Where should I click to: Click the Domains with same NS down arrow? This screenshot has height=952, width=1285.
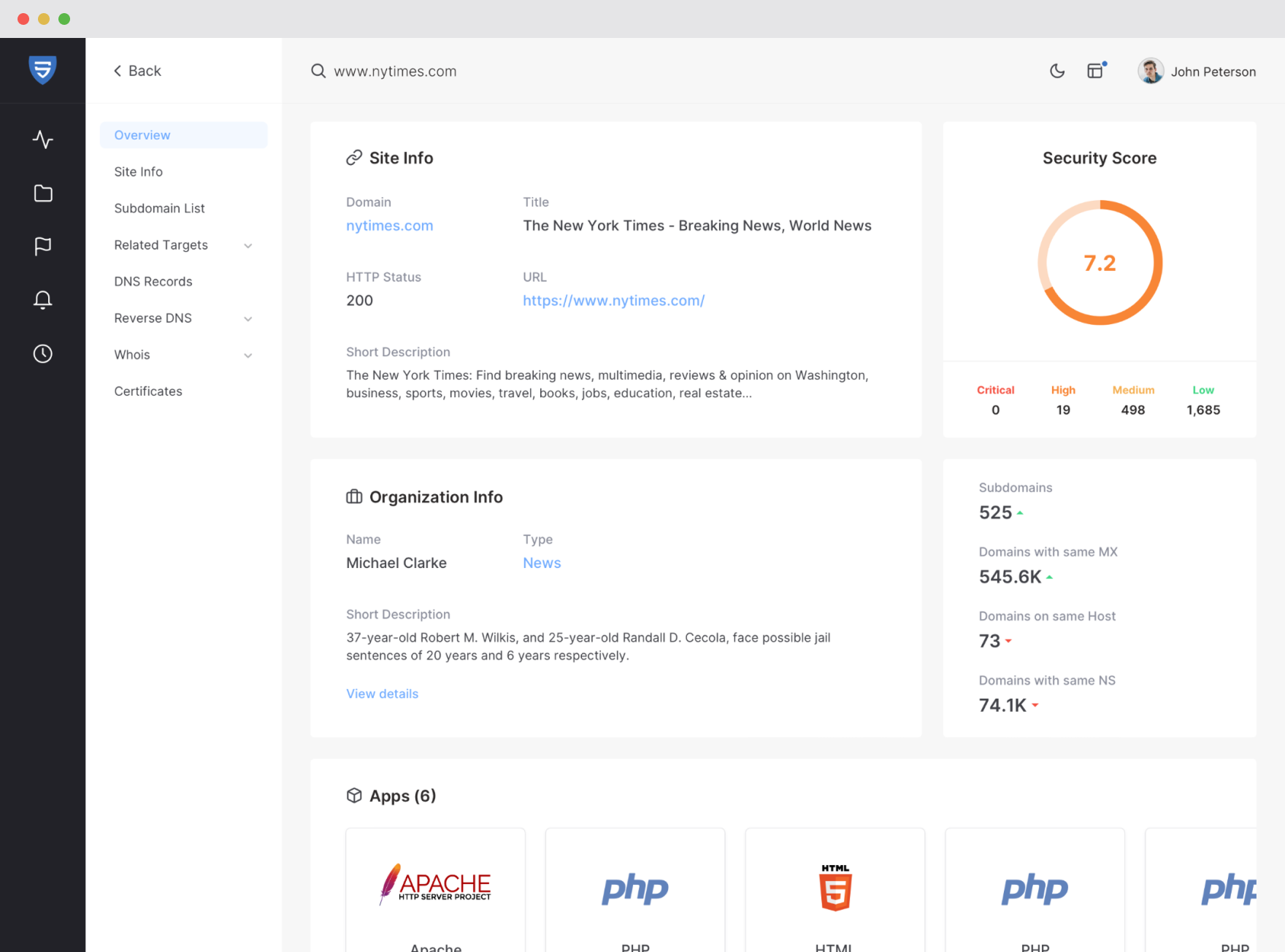[1035, 705]
